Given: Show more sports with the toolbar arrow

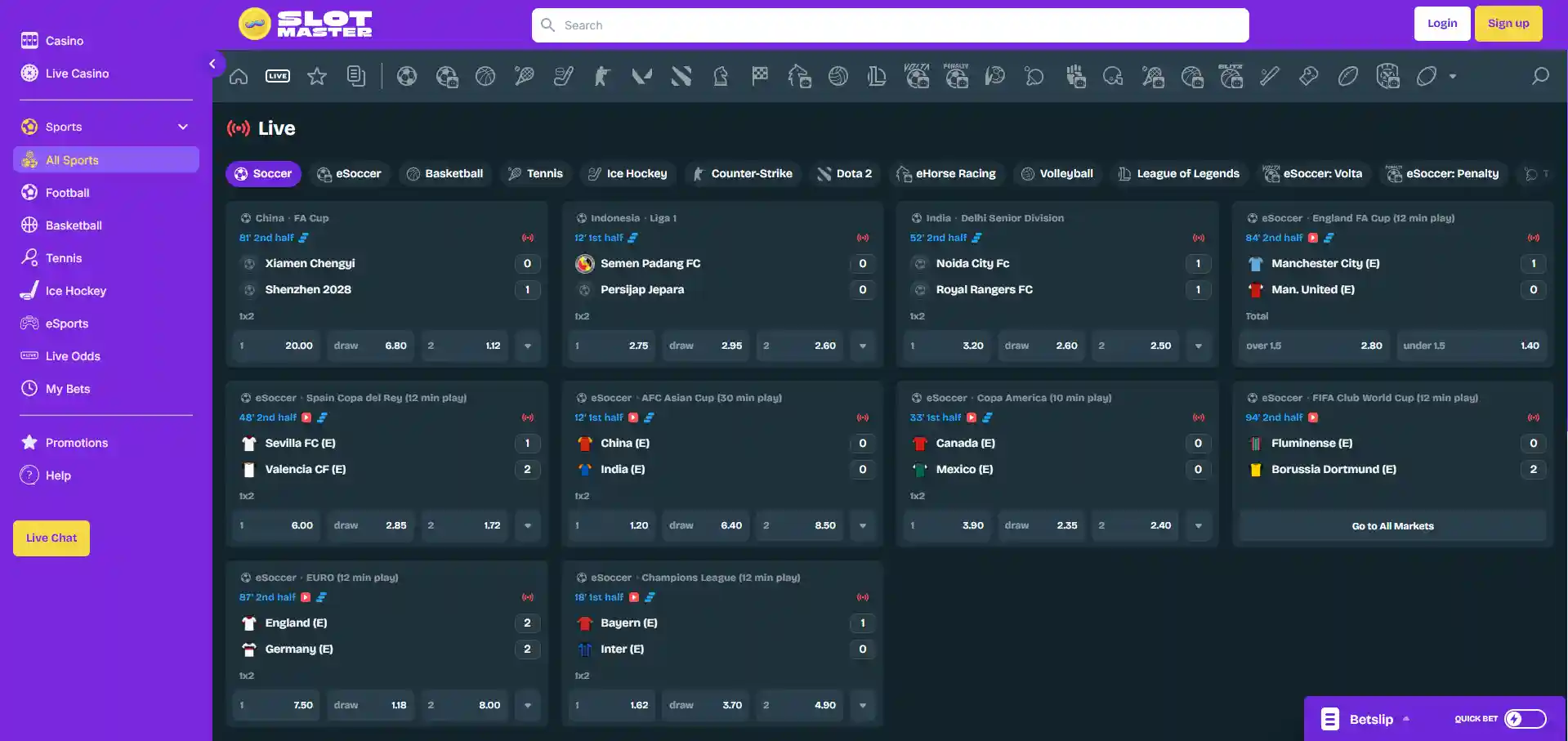Looking at the screenshot, I should pos(1453,76).
